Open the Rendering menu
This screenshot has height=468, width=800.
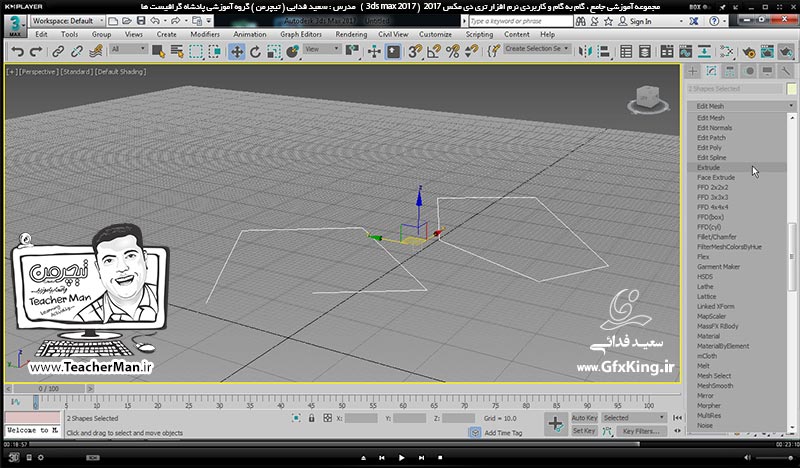pos(351,34)
